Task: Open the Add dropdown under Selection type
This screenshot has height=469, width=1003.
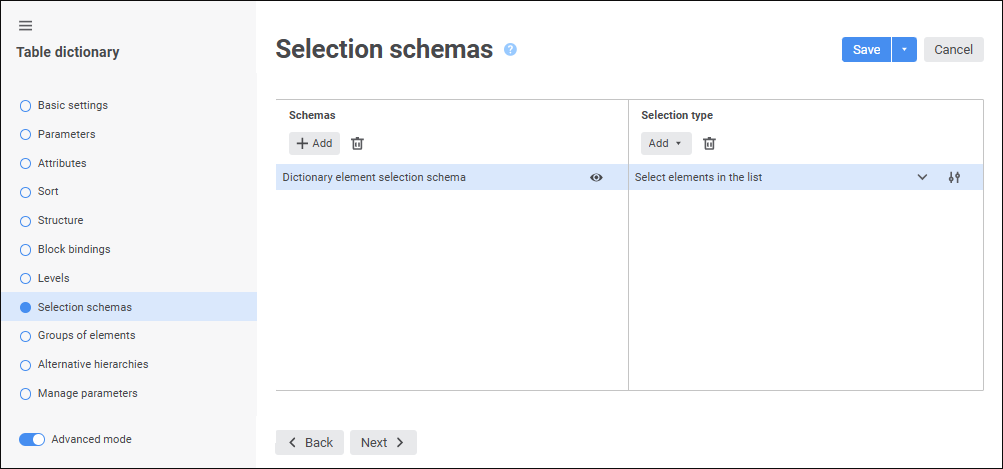Action: (x=666, y=143)
